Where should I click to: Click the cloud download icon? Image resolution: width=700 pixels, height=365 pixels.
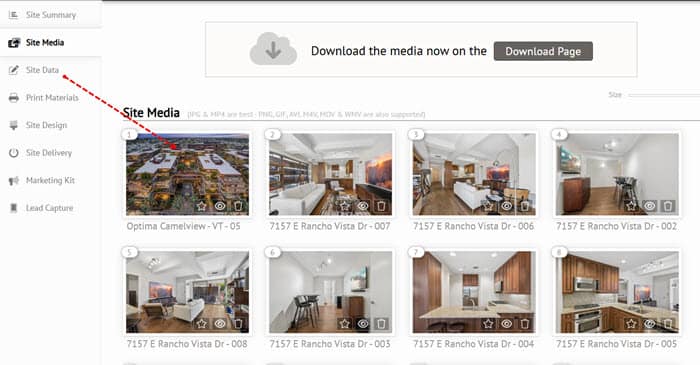[273, 49]
